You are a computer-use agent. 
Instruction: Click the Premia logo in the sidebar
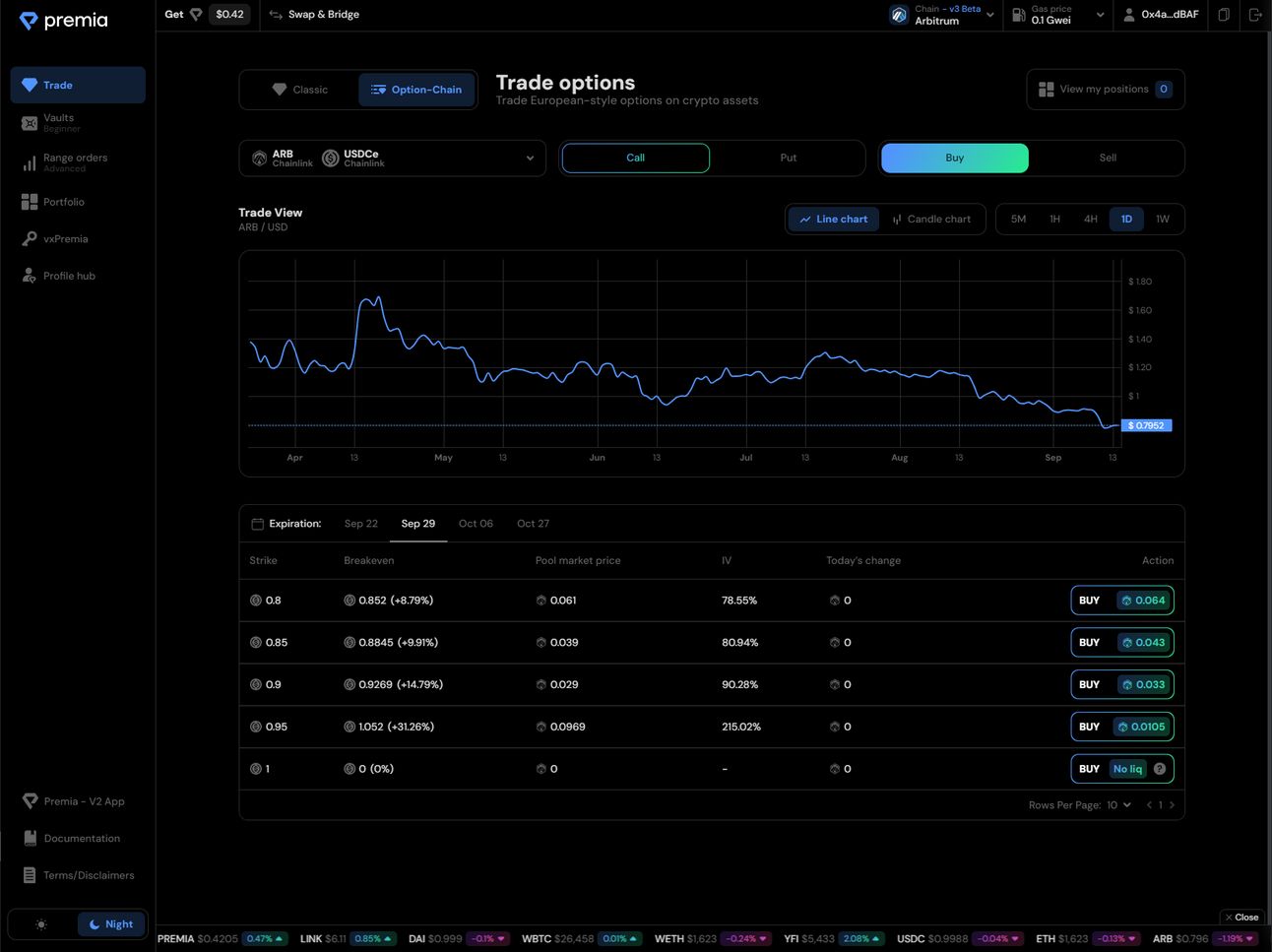(x=63, y=21)
